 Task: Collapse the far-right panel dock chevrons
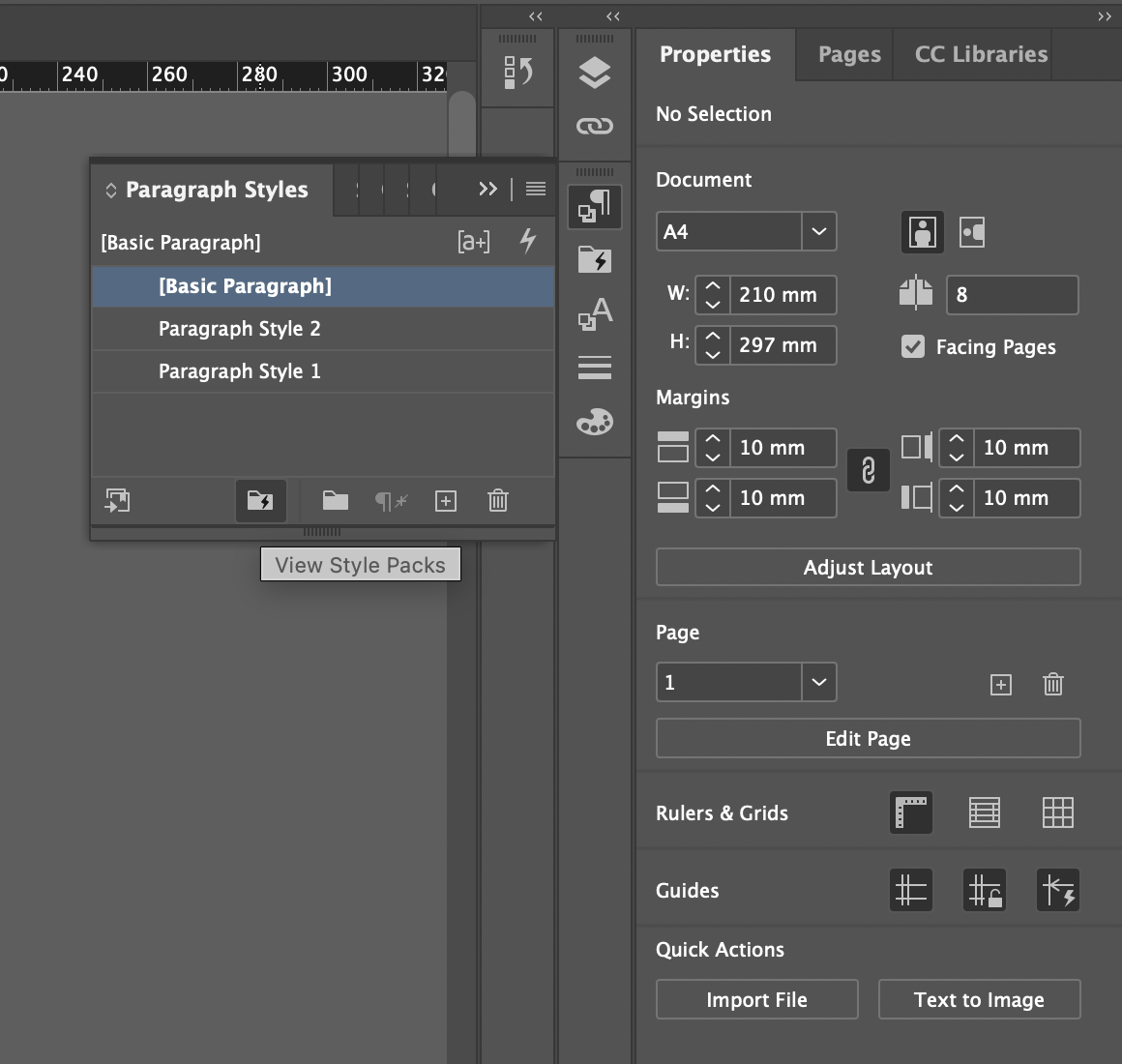click(1105, 16)
